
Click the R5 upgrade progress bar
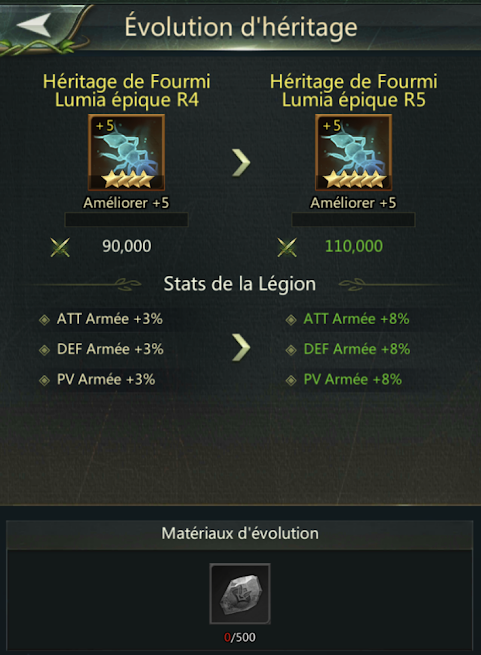(x=354, y=220)
